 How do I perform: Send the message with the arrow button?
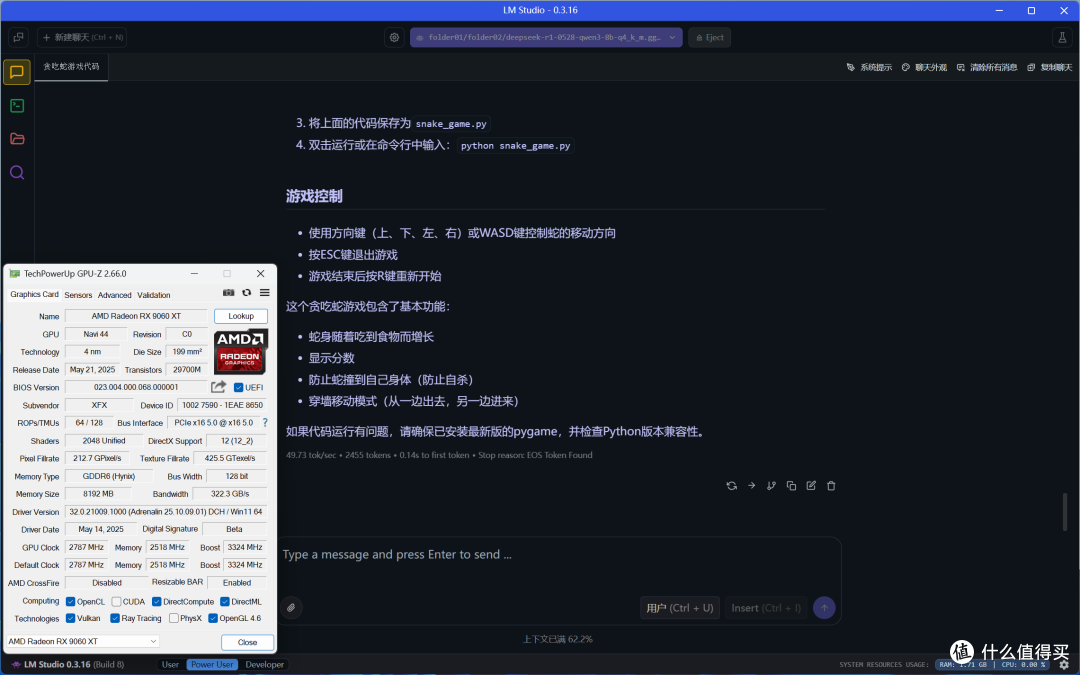(824, 608)
